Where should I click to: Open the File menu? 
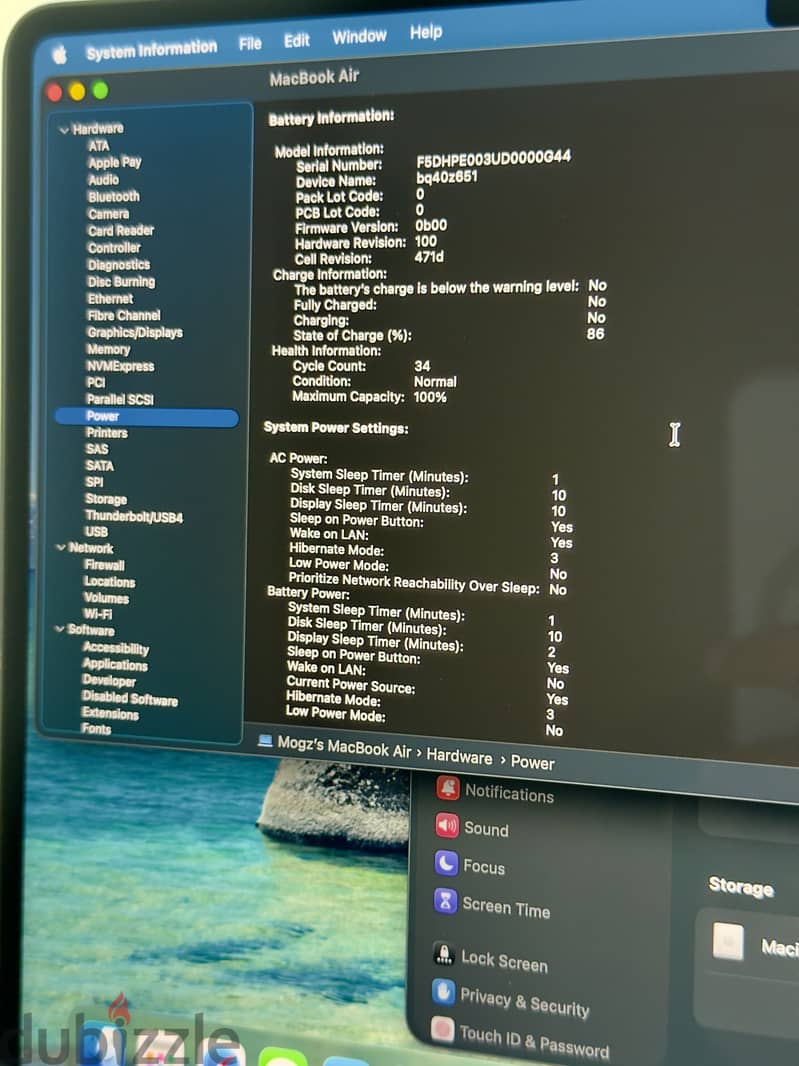click(250, 44)
